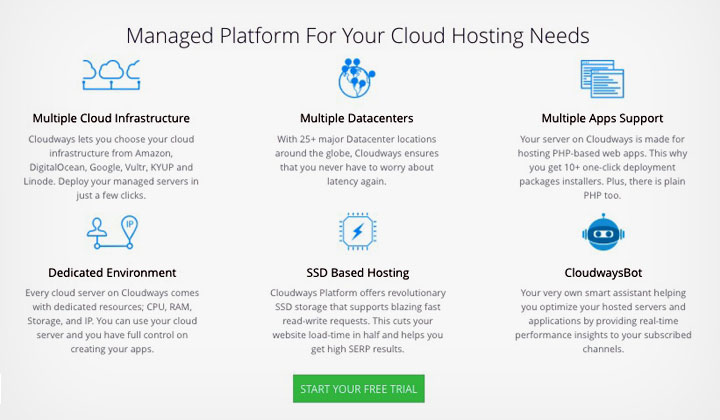Select the "Multiple Datacenters" heading
The height and width of the screenshot is (420, 720).
[x=357, y=118]
